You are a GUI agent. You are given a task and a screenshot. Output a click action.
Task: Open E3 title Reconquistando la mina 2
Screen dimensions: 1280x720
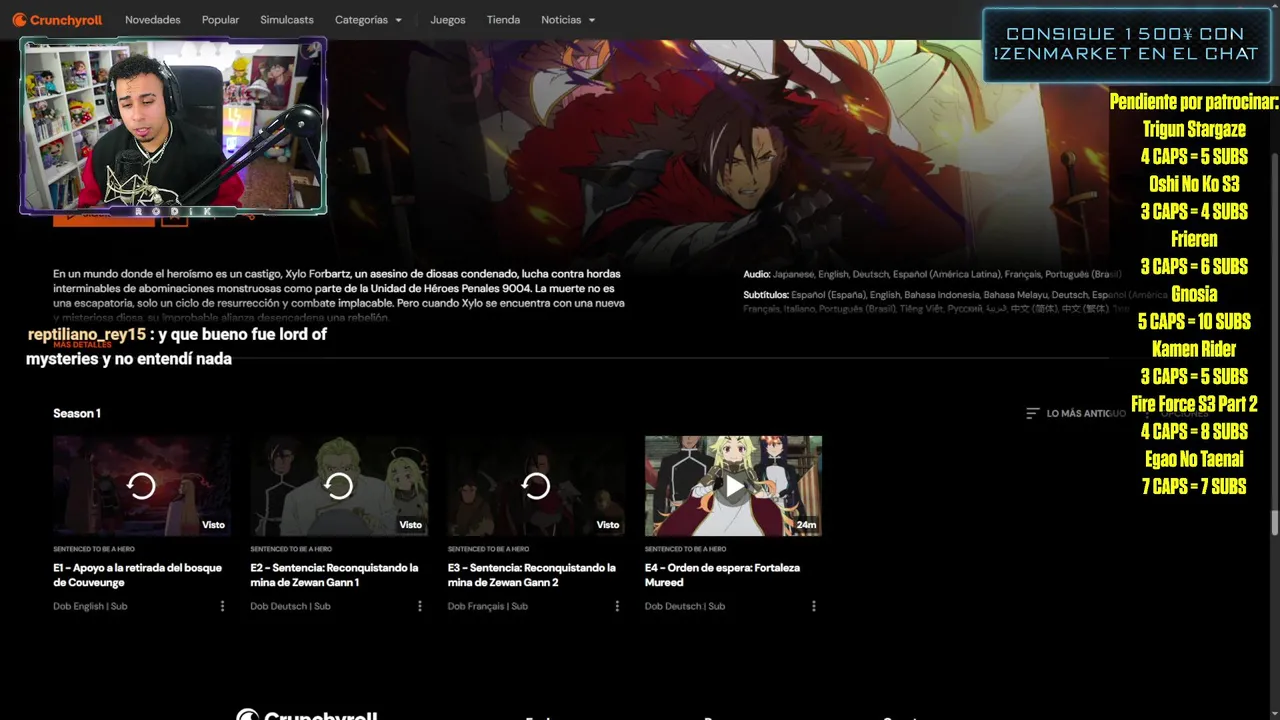pos(532,575)
